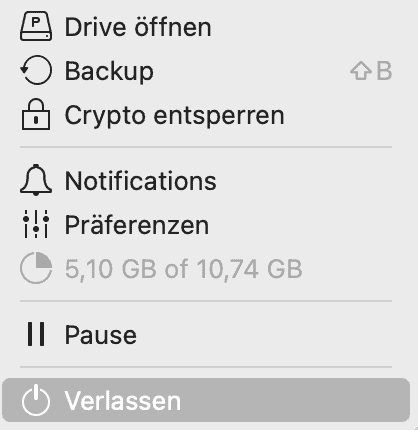Click the Shift B shortcut hint
The image size is (418, 430).
pyautogui.click(x=371, y=71)
